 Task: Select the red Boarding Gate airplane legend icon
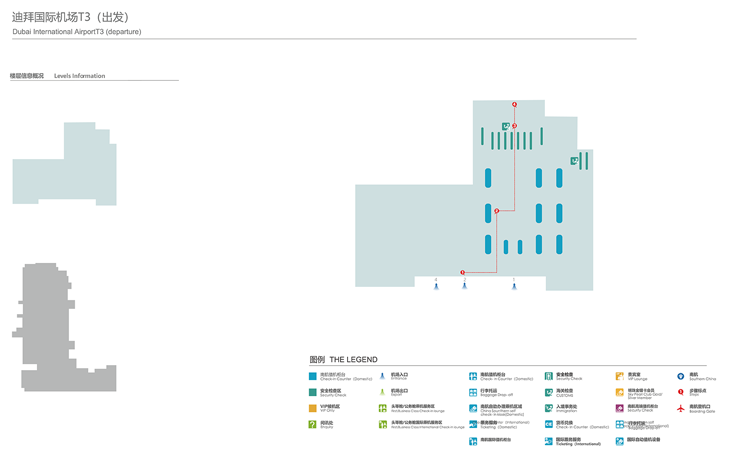point(680,408)
